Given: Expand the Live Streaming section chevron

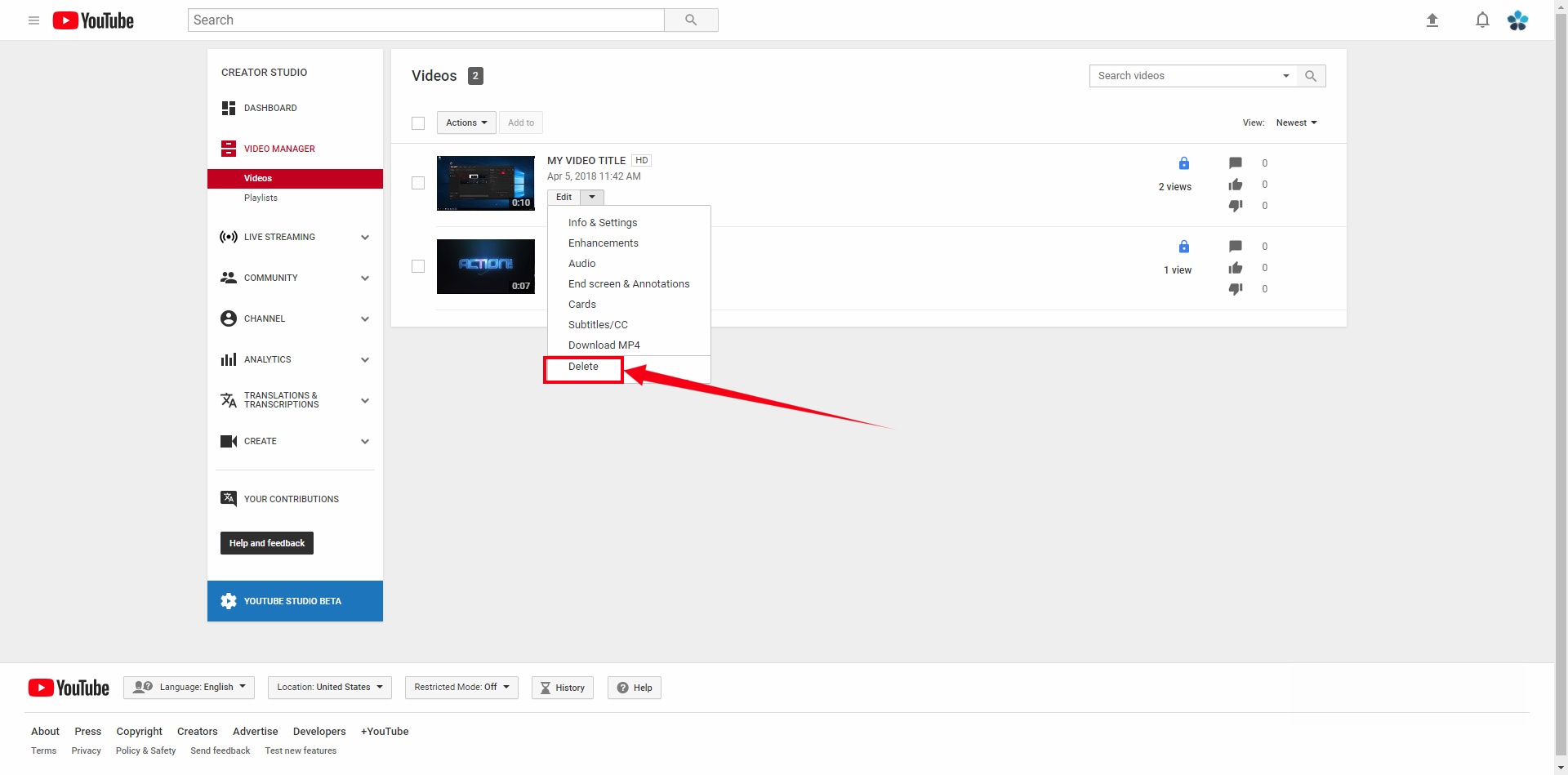Looking at the screenshot, I should click(x=365, y=238).
